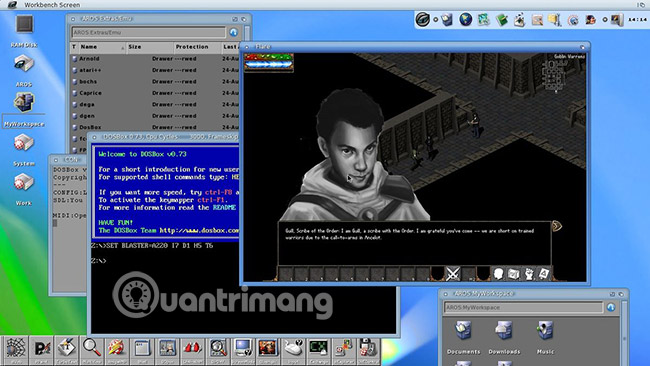Click the globe icon in top toolbar
This screenshot has width=650, height=366.
(466, 19)
